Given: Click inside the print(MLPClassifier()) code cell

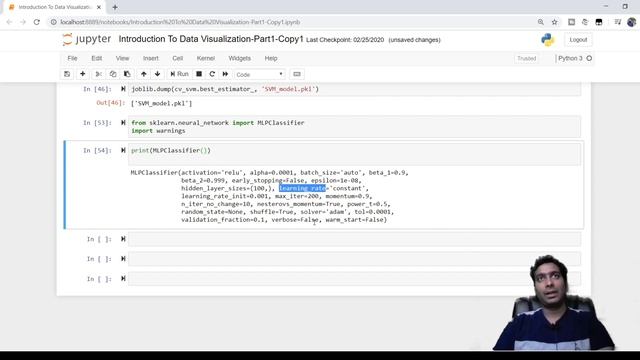Looking at the screenshot, I should pyautogui.click(x=354, y=154).
